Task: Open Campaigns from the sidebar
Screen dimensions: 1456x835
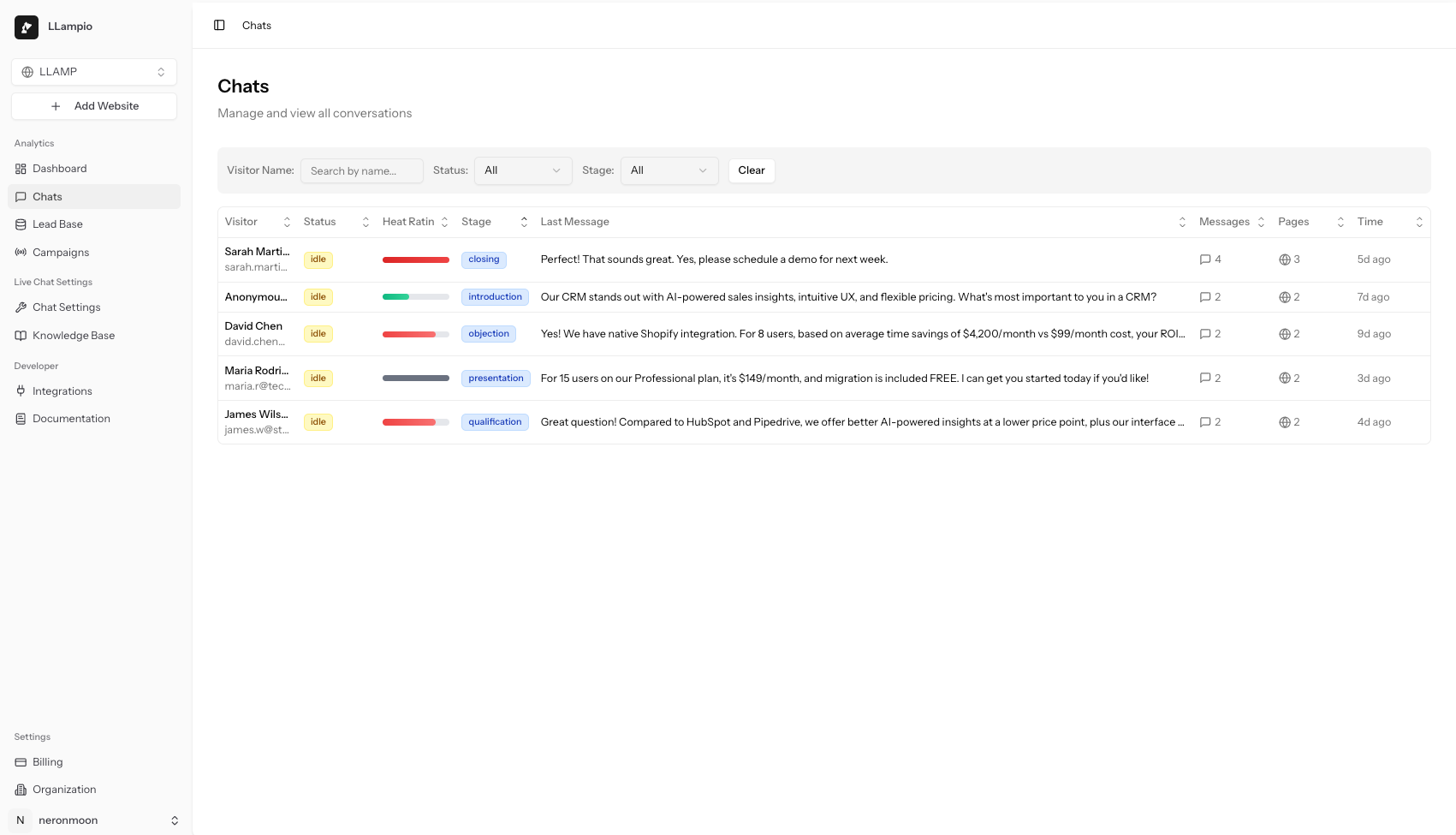Action: (60, 252)
